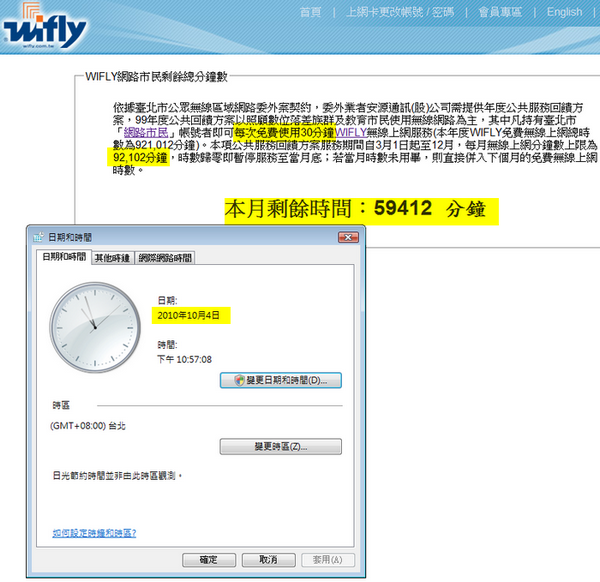Open the WIFLY hyperlink in paragraph
This screenshot has width=600, height=582.
[351, 132]
